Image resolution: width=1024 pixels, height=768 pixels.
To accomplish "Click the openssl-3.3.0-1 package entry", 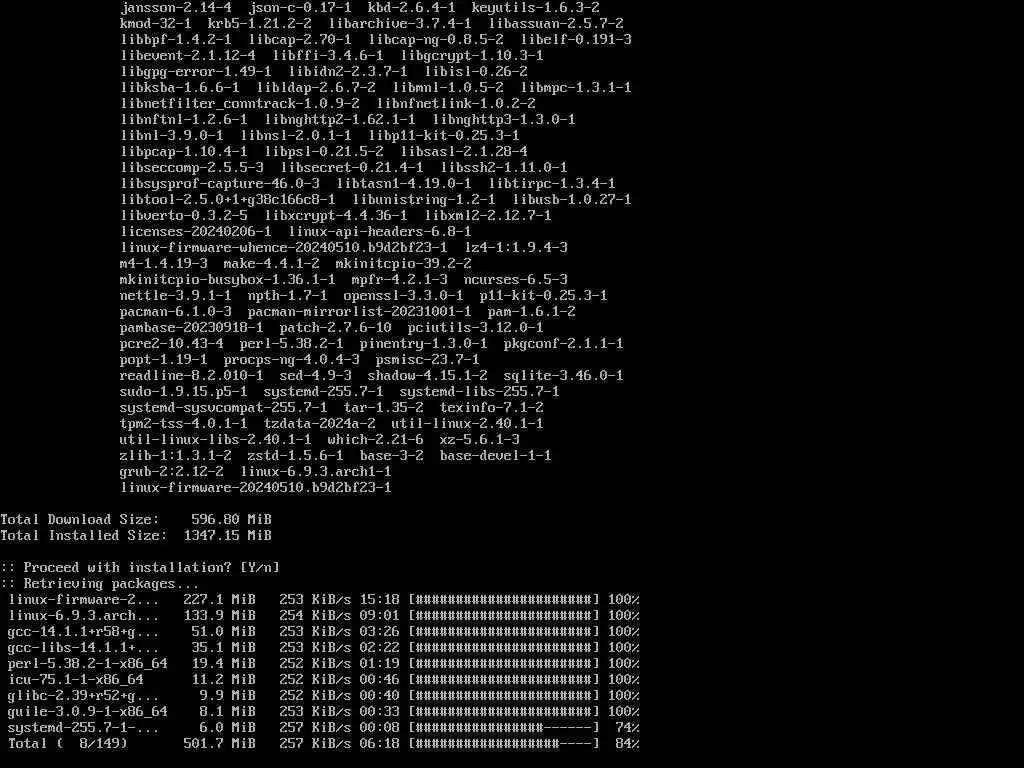I will click(403, 296).
